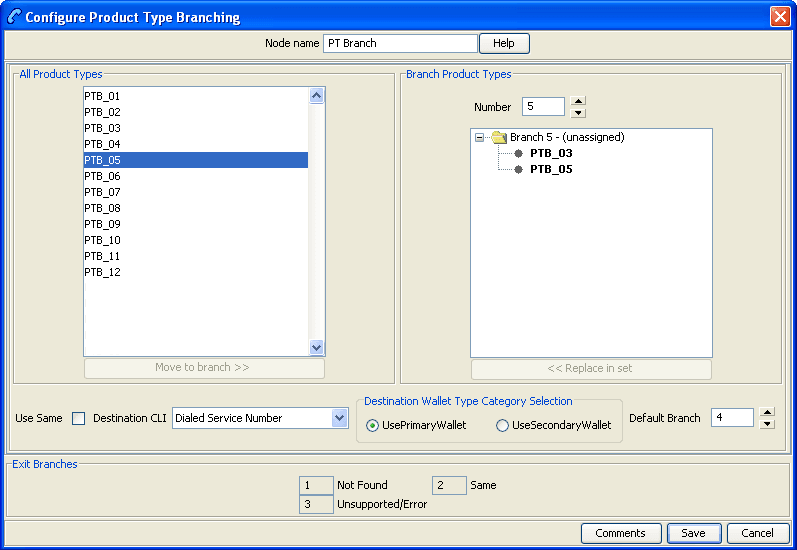Select PTB_07 in All Product Types
Screen dimensions: 797x550
(x=196, y=192)
